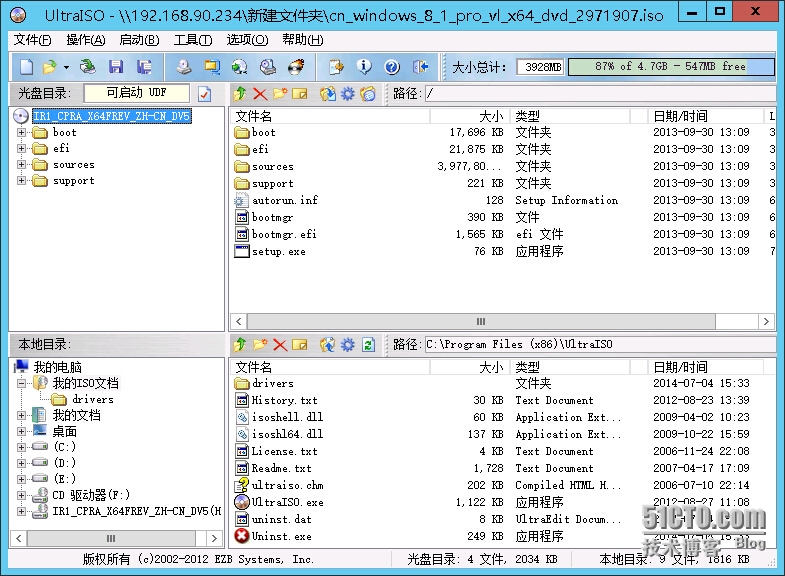The width and height of the screenshot is (785, 576).
Task: Expand the efi folder in image tree
Action: (x=21, y=148)
